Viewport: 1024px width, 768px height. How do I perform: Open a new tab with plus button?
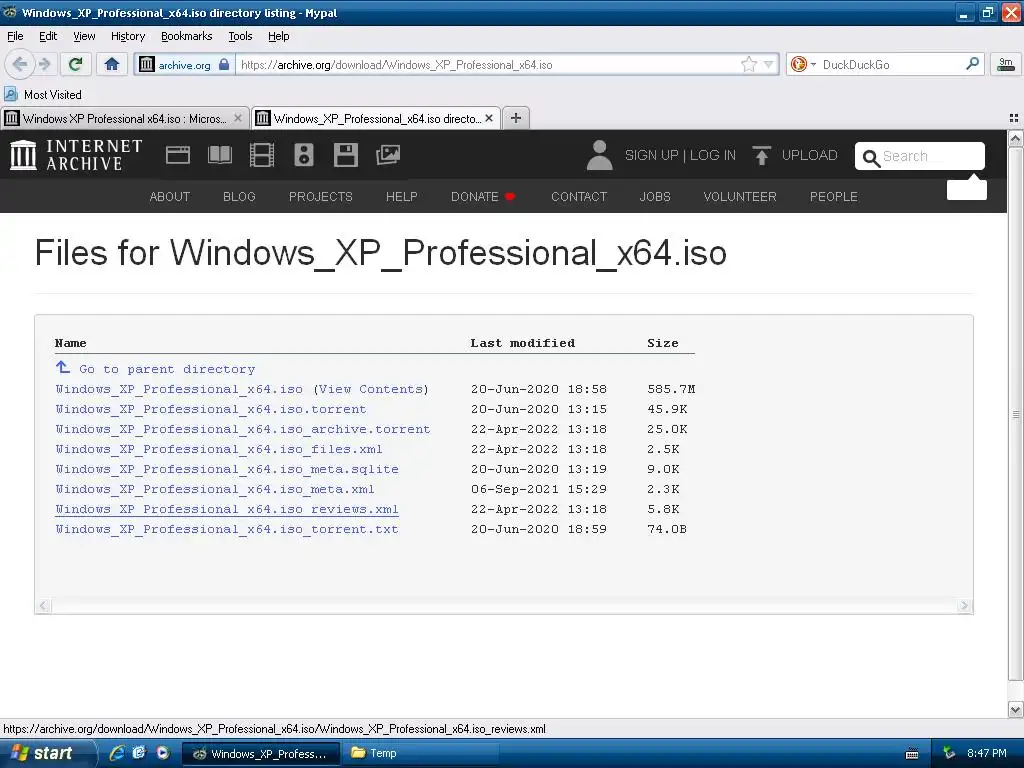click(516, 118)
